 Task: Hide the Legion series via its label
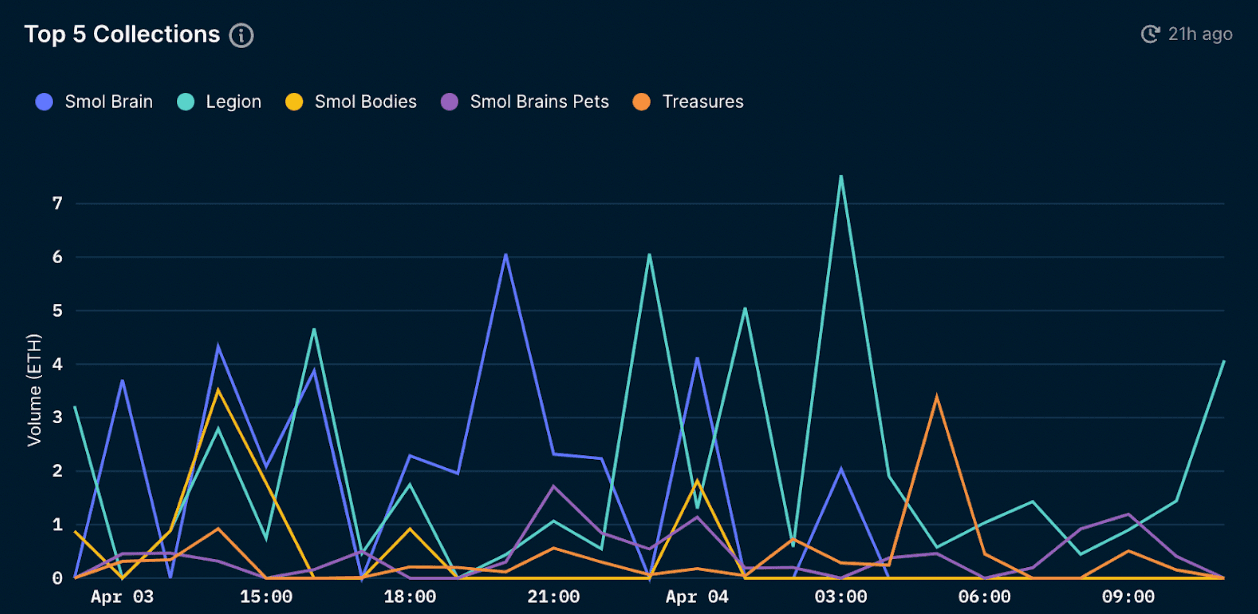pos(233,102)
